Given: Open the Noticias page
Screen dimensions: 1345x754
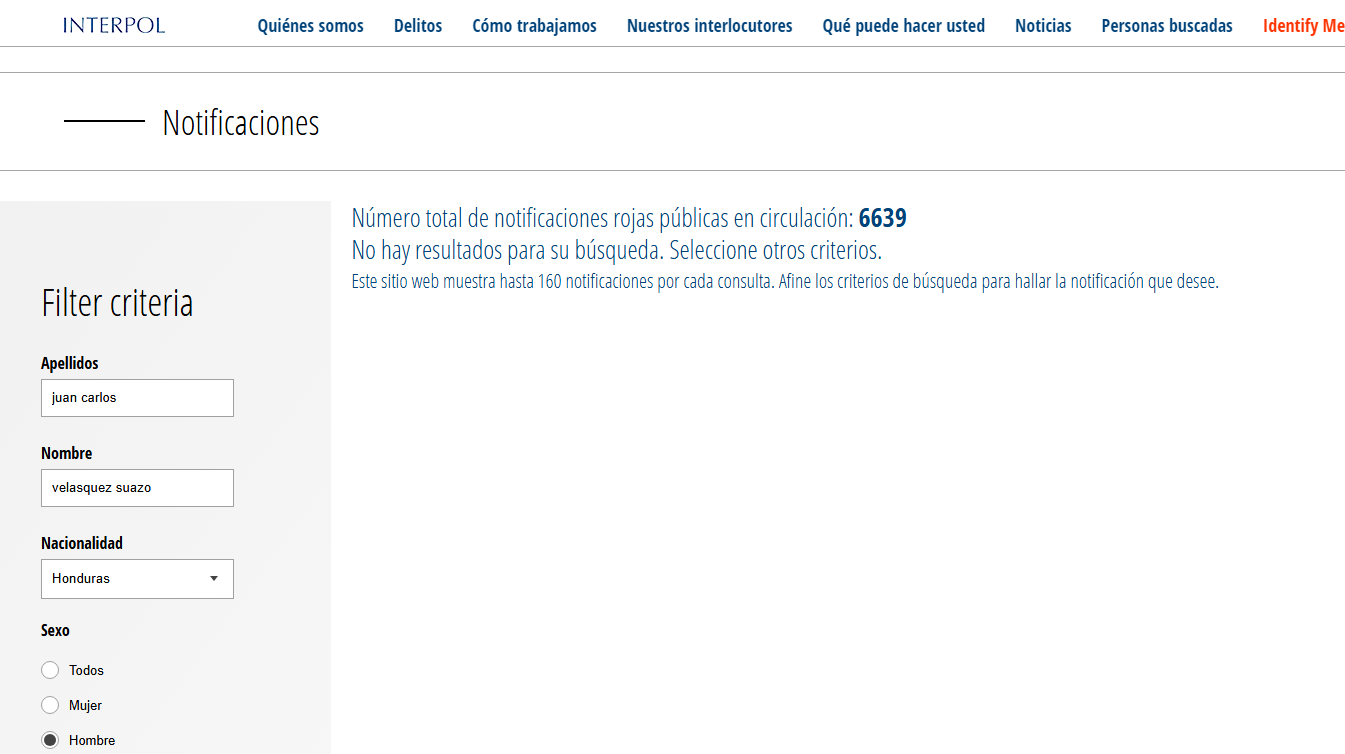Looking at the screenshot, I should tap(1043, 26).
